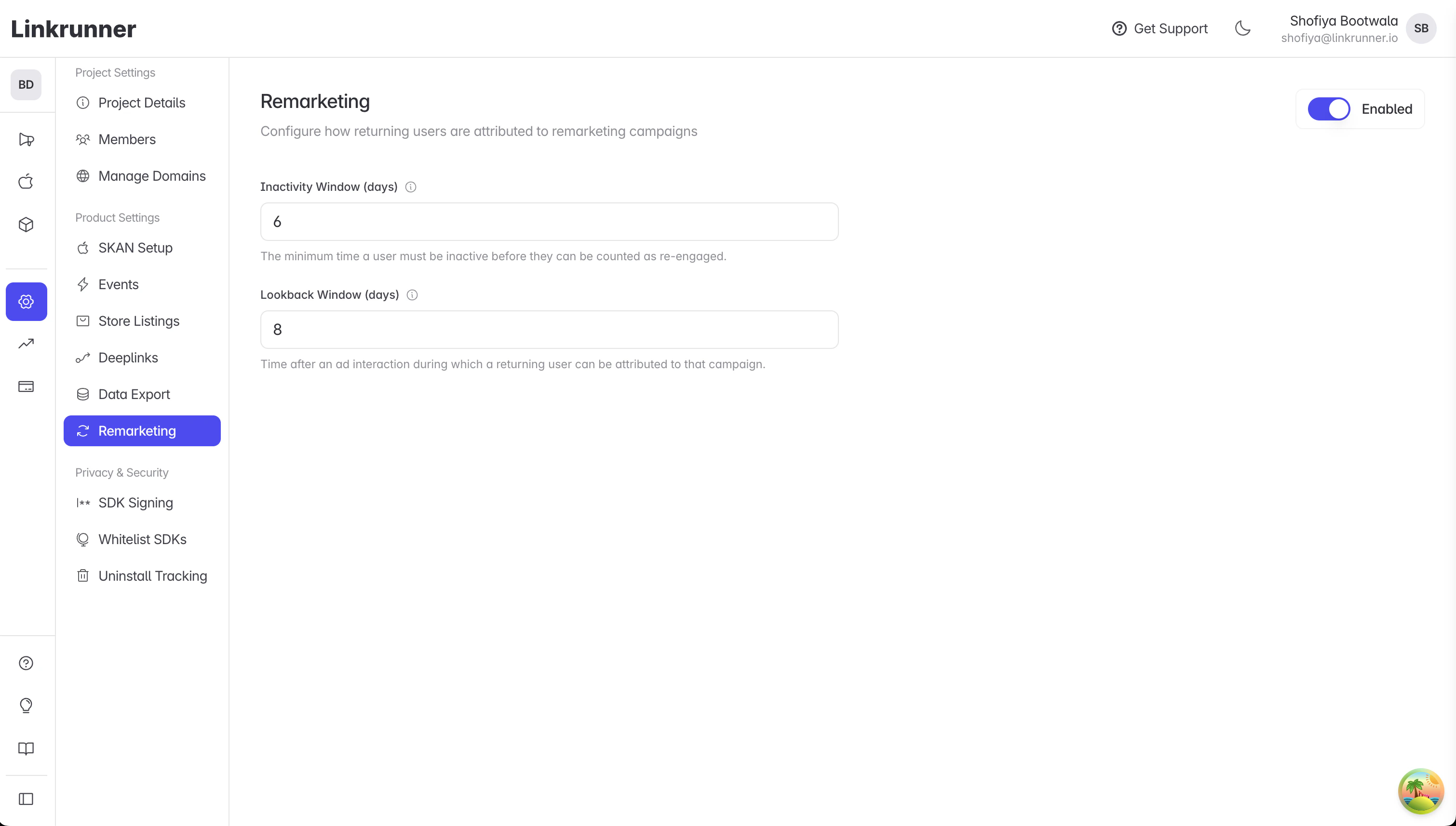Open the analytics trend arrow icon

(26, 344)
